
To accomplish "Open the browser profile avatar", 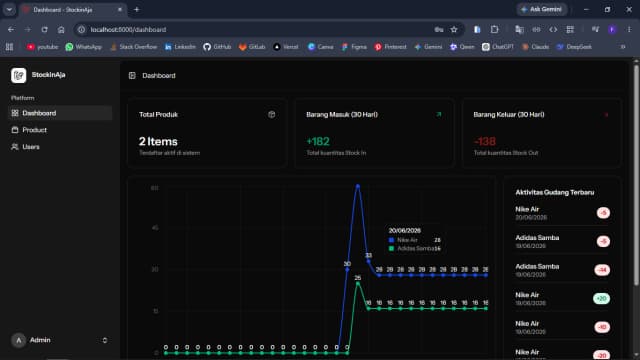I will point(612,29).
